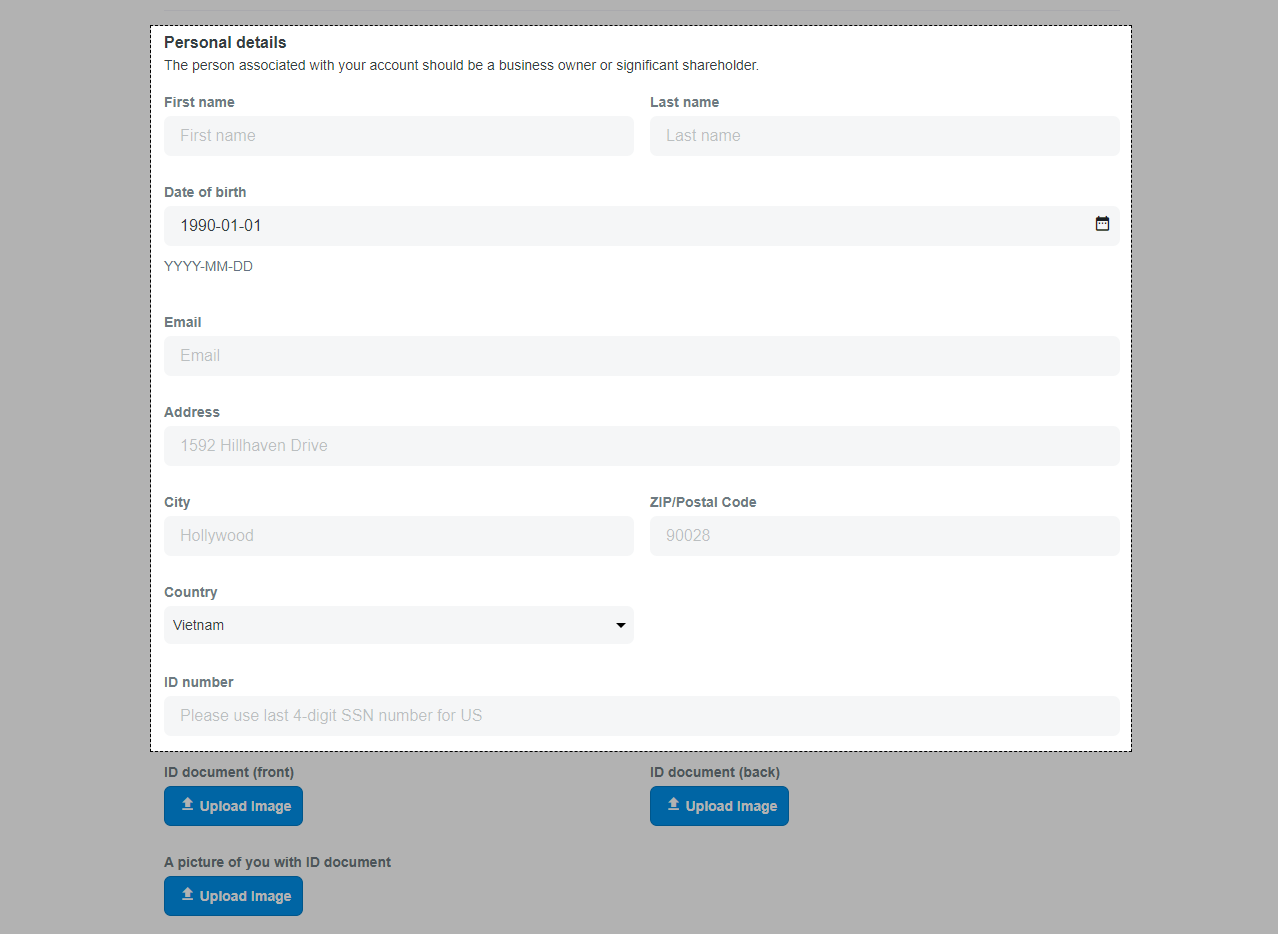Click the 'Address' field label
The image size is (1278, 934).
[192, 412]
